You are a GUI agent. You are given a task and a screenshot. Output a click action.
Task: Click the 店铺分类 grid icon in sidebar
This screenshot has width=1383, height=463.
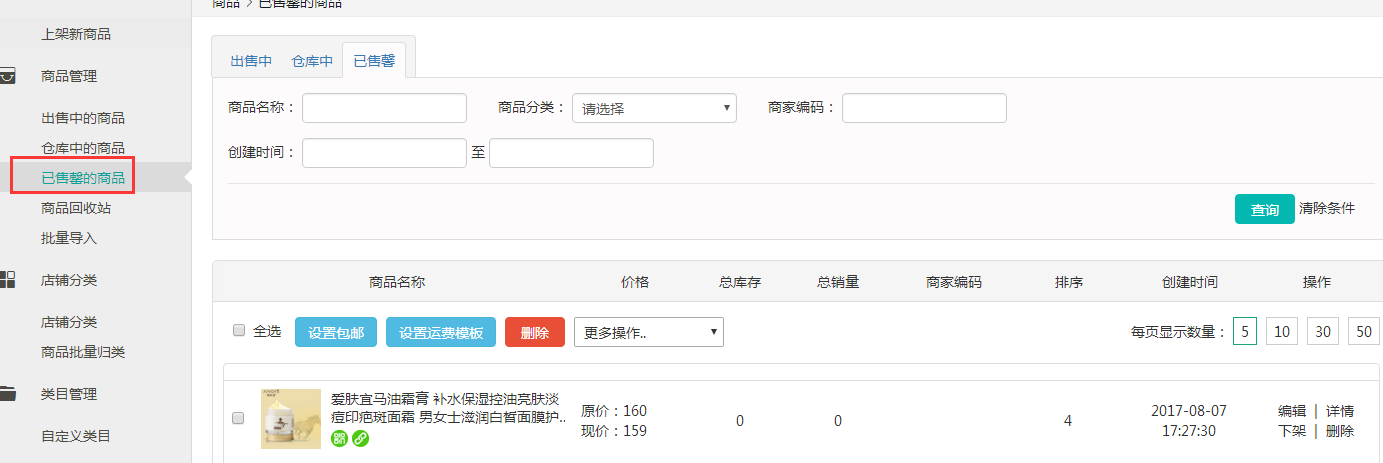(8, 280)
